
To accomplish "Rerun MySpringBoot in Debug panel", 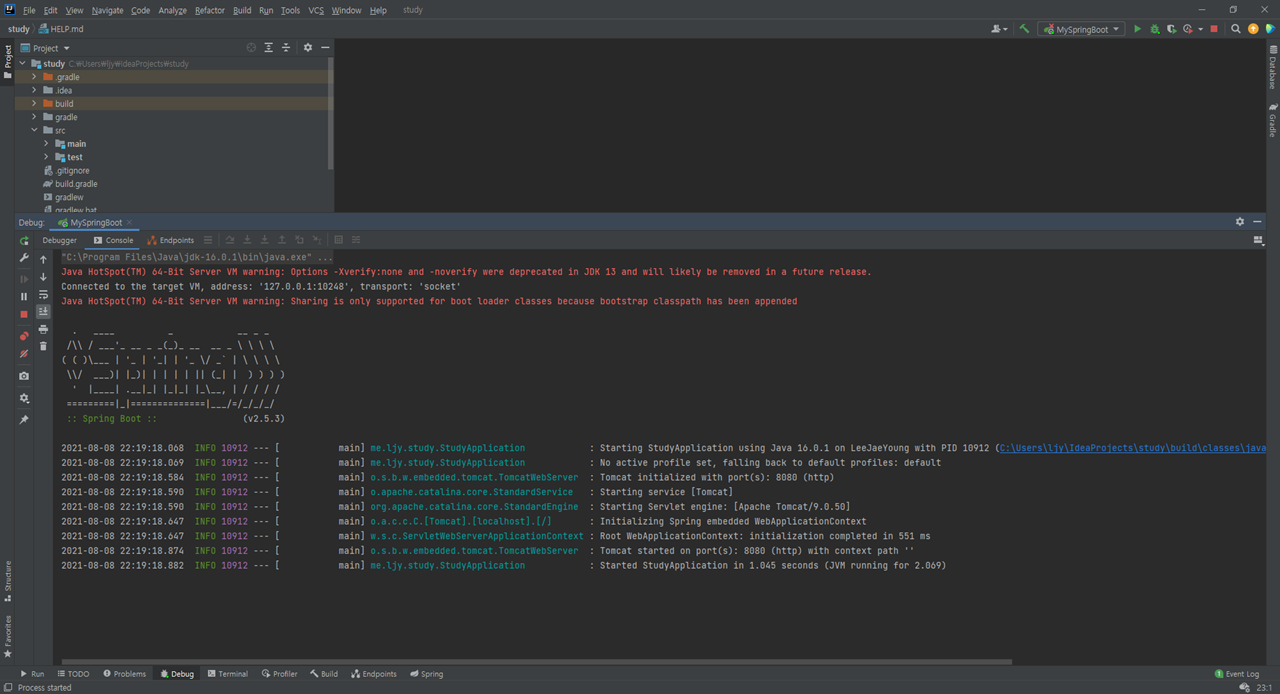I will [24, 241].
